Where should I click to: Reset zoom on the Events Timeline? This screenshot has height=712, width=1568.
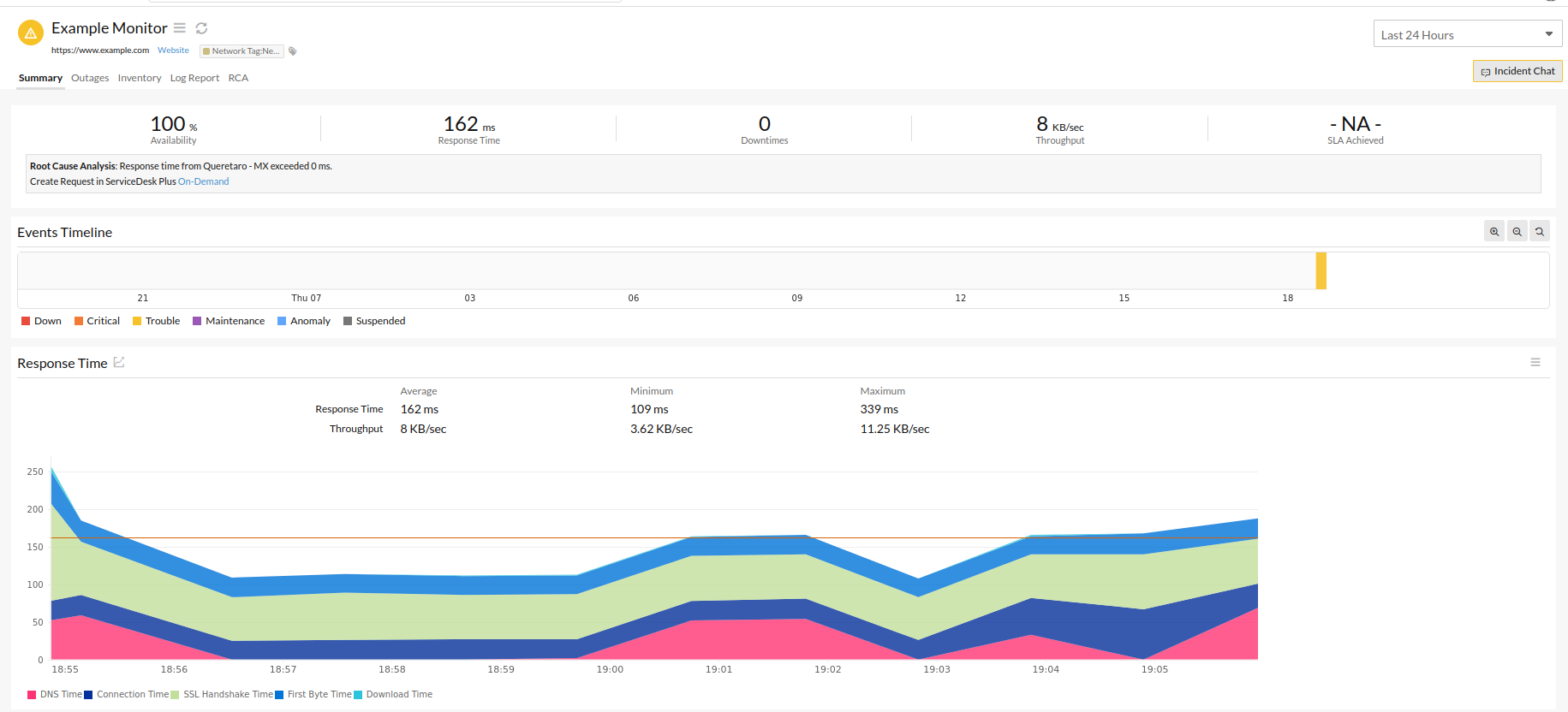[x=1540, y=232]
